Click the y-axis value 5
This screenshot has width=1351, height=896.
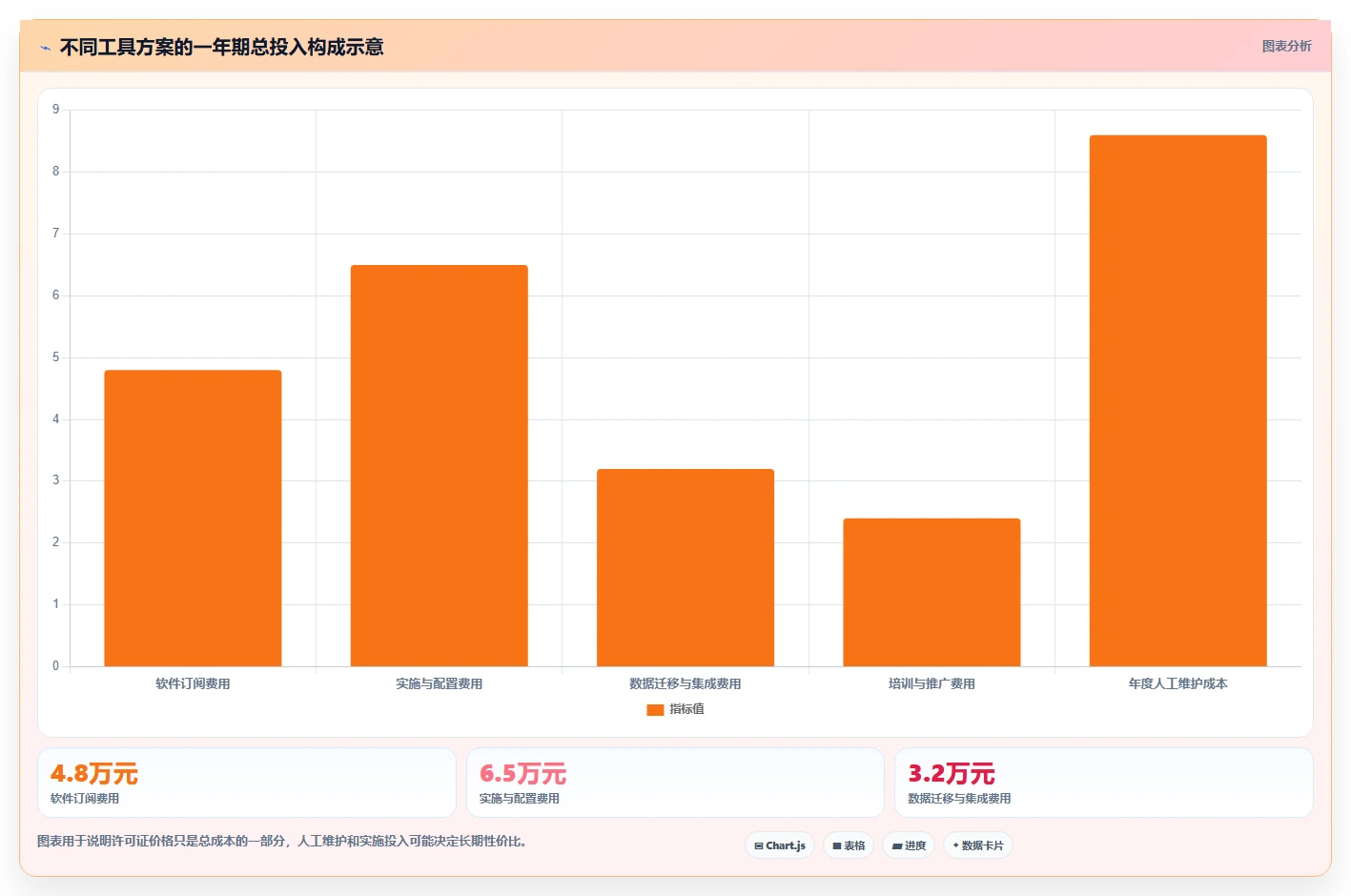[55, 357]
